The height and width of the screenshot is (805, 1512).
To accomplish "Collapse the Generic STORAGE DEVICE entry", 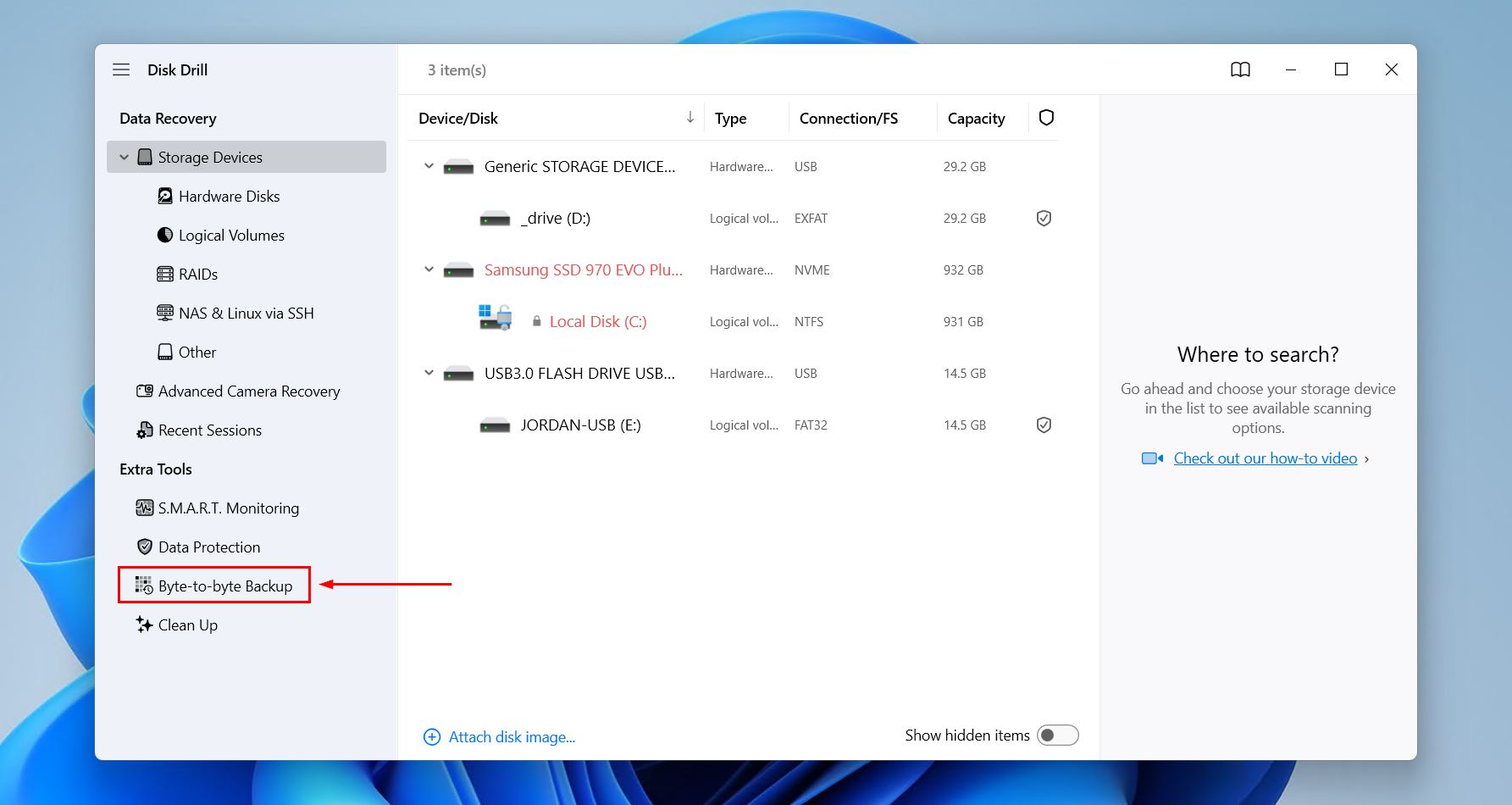I will pyautogui.click(x=428, y=166).
